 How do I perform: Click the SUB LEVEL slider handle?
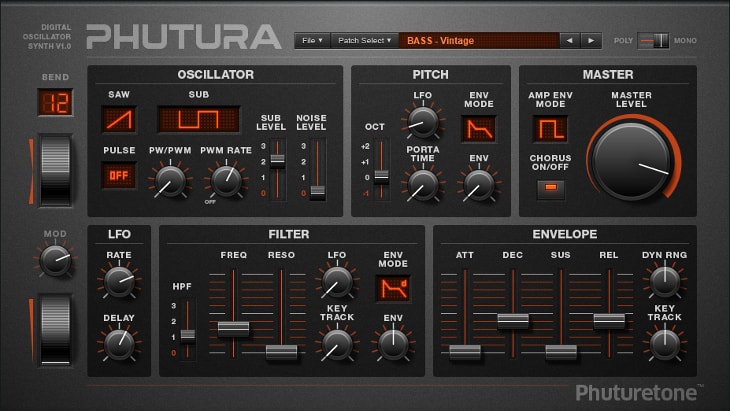[277, 161]
